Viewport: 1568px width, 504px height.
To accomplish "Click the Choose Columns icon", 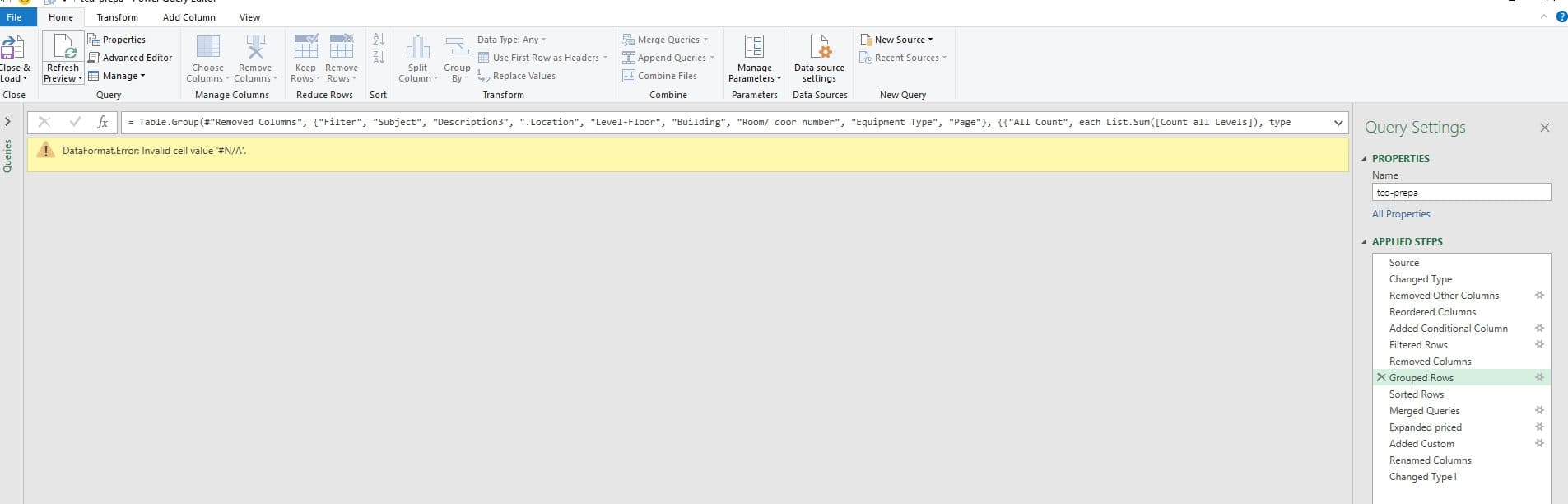I will [x=207, y=48].
